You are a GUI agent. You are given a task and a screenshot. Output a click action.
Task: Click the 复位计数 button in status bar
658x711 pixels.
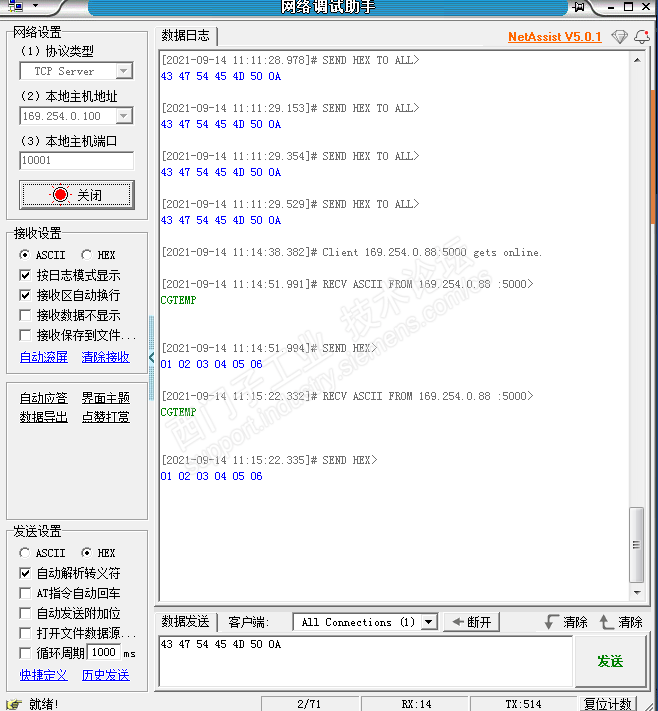point(608,704)
